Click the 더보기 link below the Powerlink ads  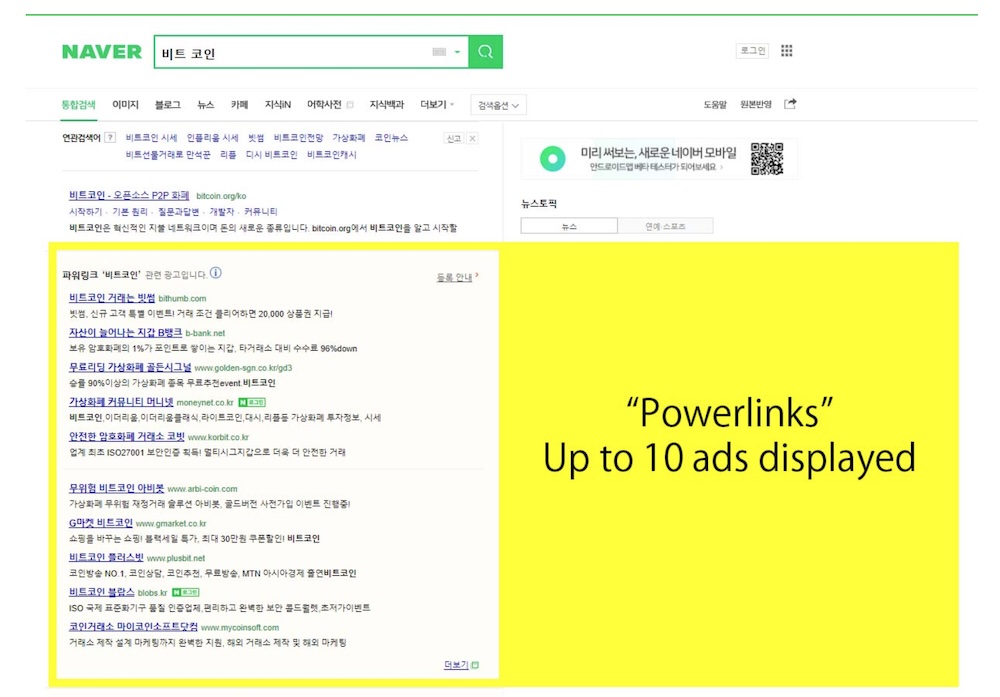455,665
